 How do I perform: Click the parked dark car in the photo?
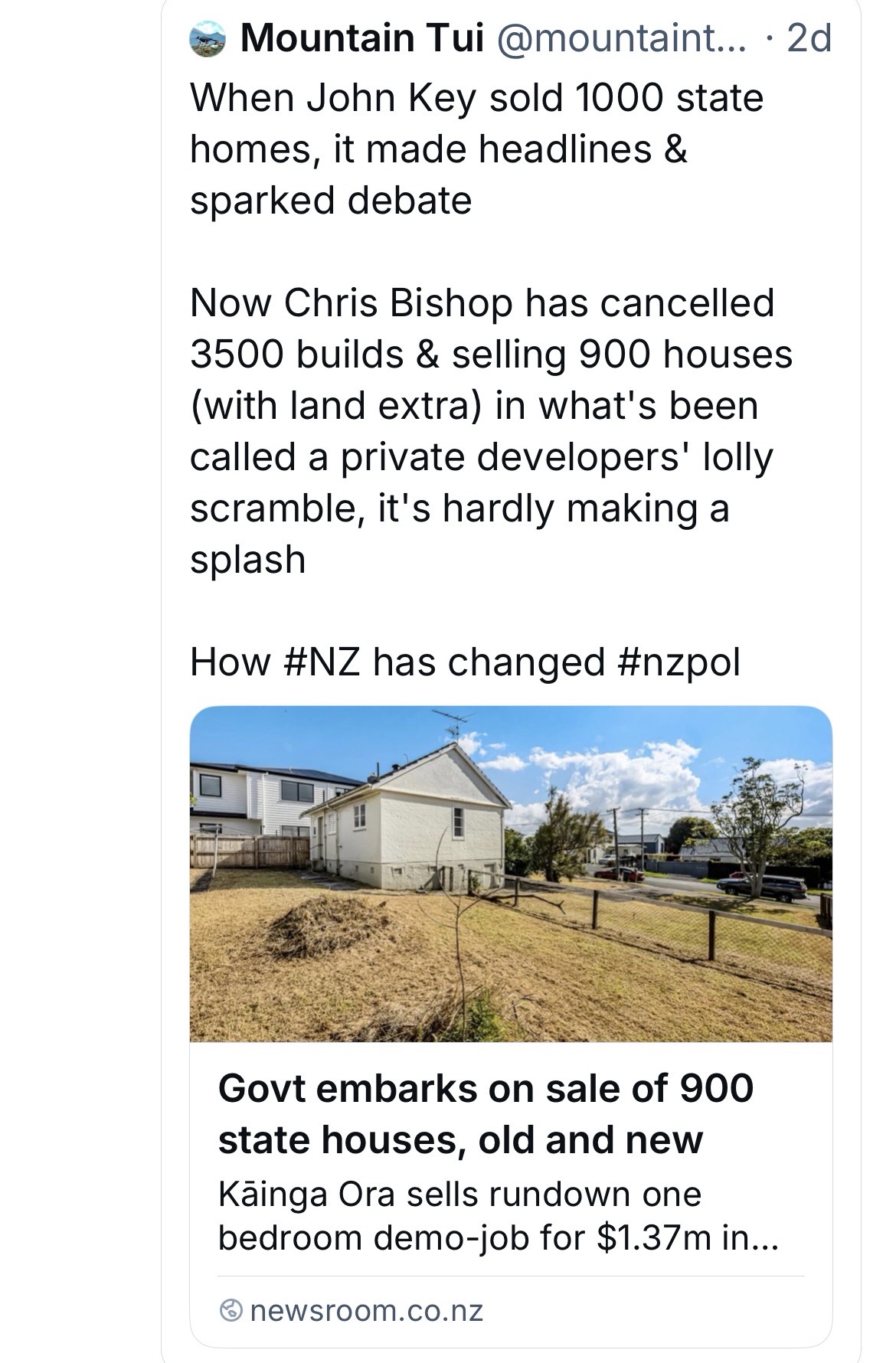pos(762,887)
